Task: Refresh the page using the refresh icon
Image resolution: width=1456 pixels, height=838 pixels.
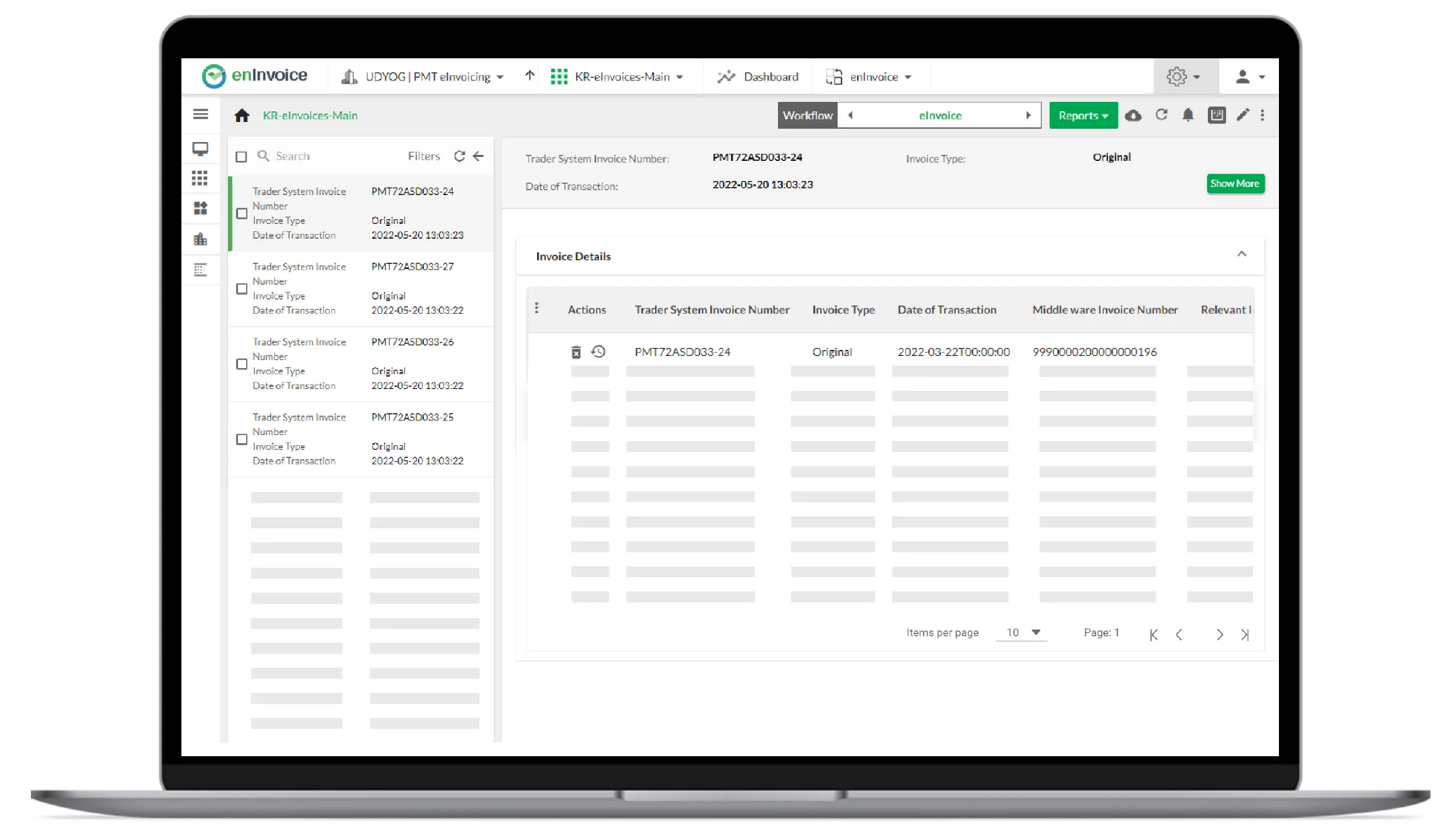Action: pos(1161,115)
